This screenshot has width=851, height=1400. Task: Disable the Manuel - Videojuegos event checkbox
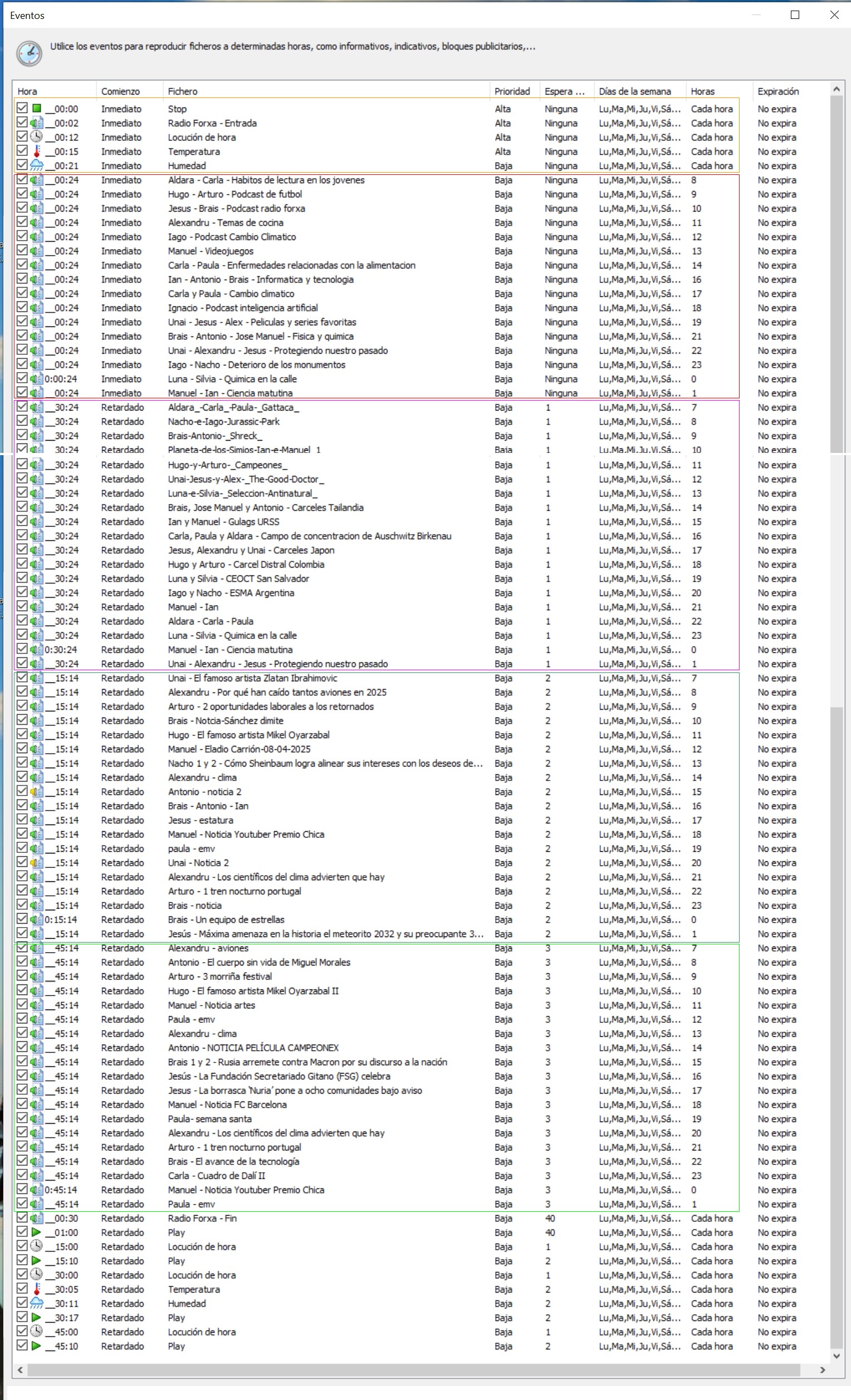pos(22,251)
